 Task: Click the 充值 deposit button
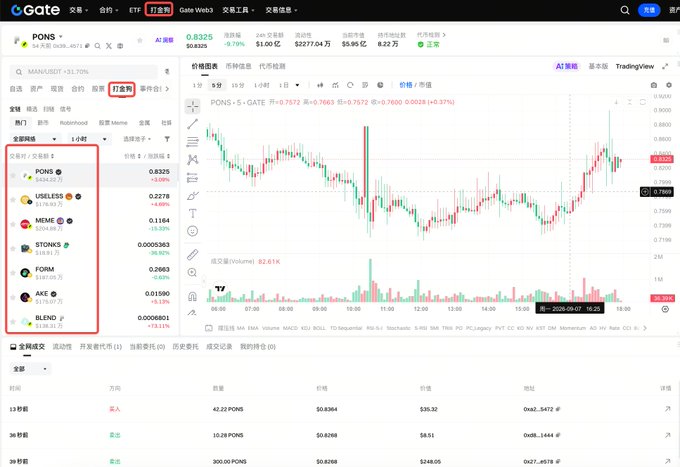click(x=649, y=10)
